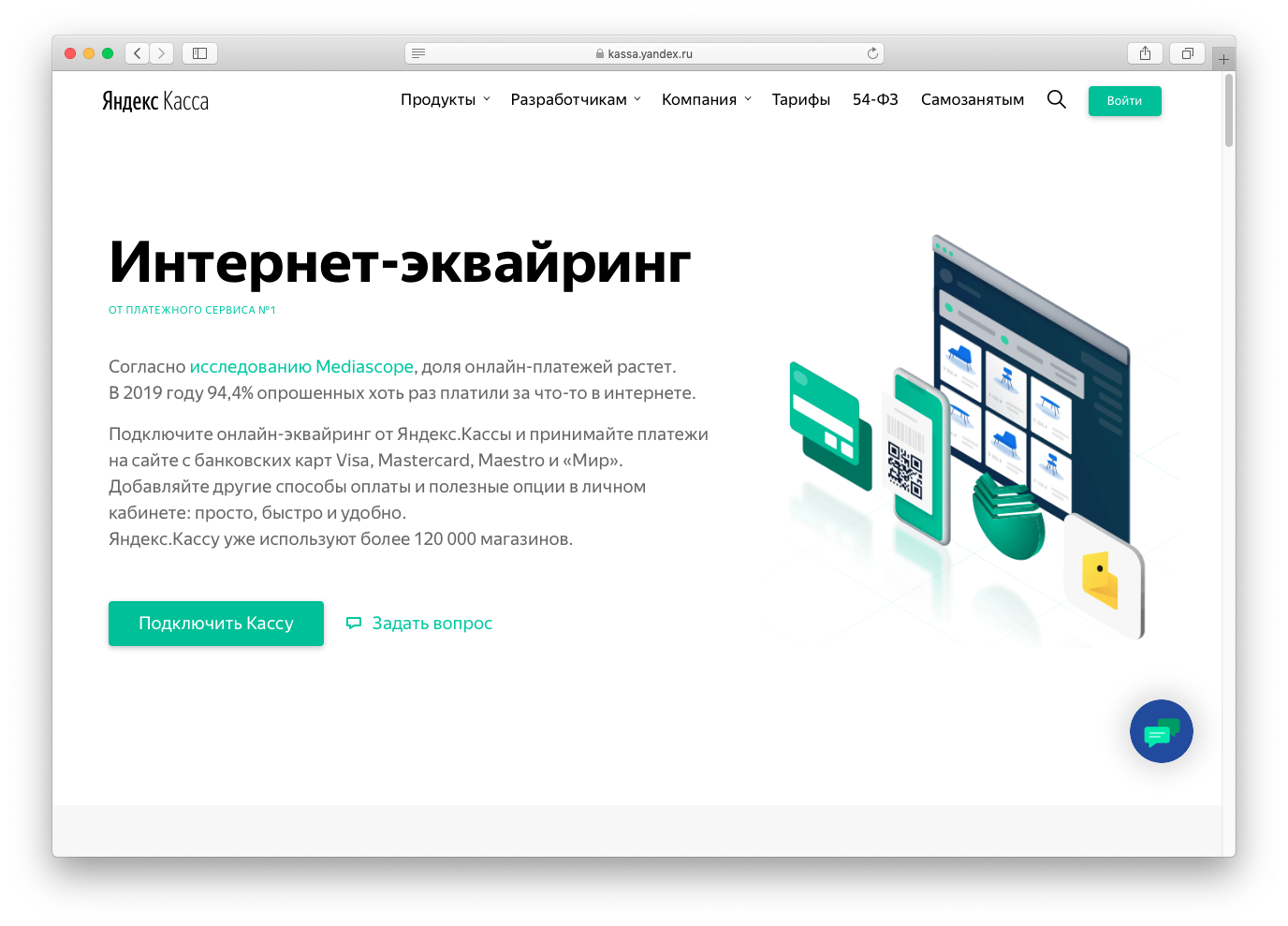Open the исследованию Mediascope link
The height and width of the screenshot is (926, 1288).
click(x=301, y=367)
